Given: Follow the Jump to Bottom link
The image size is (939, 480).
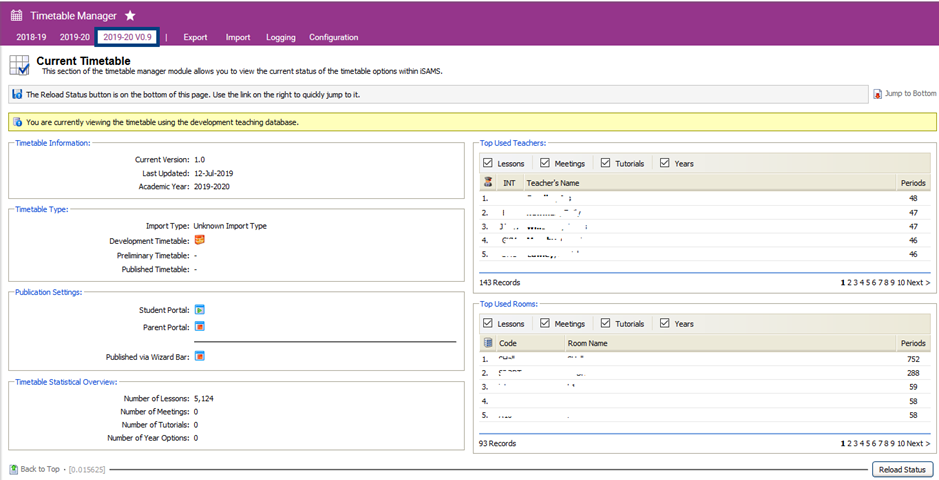Looking at the screenshot, I should (x=909, y=94).
